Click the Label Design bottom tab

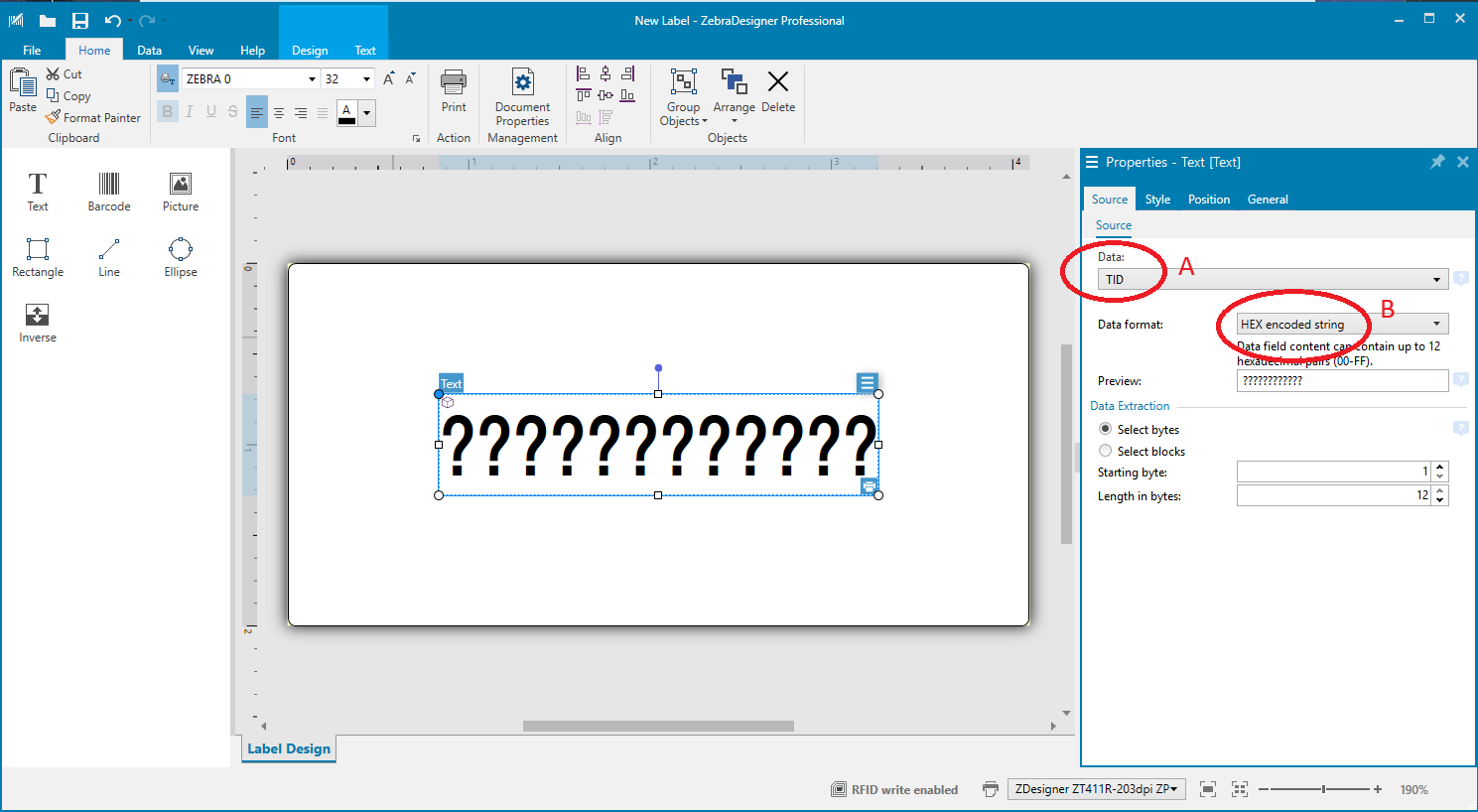pyautogui.click(x=289, y=748)
